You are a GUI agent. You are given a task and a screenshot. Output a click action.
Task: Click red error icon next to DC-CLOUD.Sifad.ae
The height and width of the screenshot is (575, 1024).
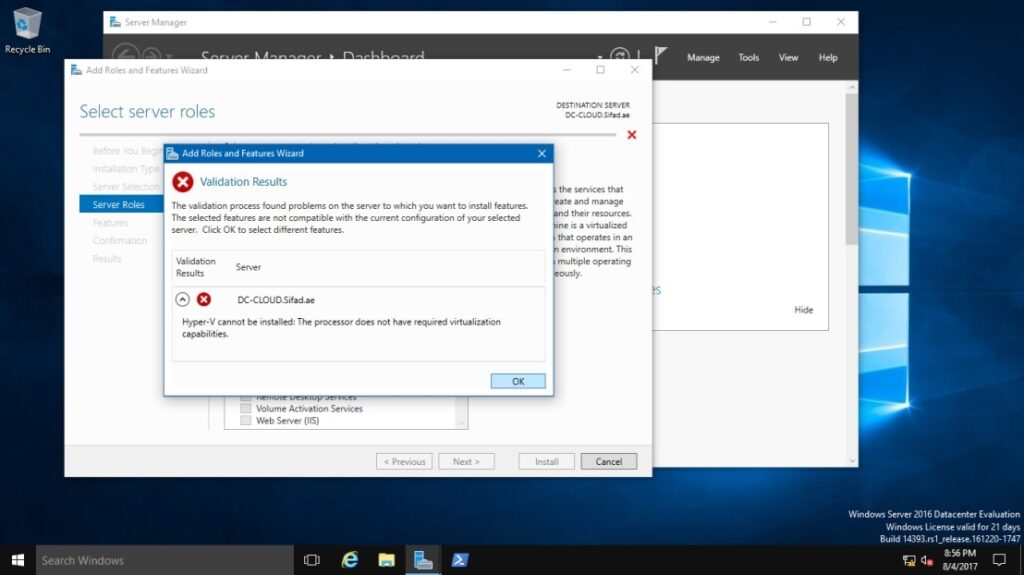[204, 299]
